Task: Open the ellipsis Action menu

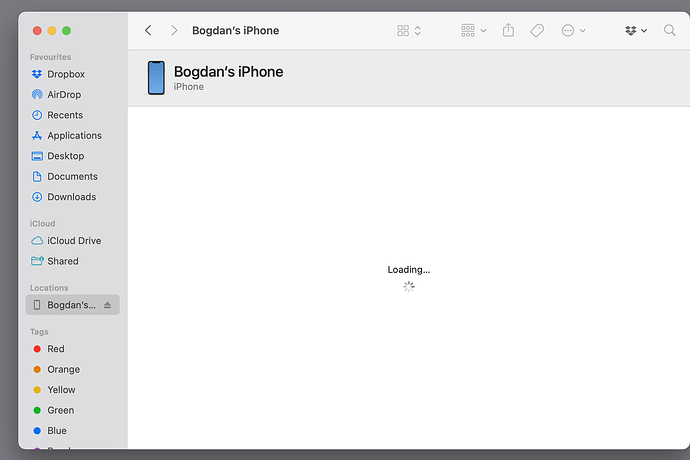Action: point(573,30)
